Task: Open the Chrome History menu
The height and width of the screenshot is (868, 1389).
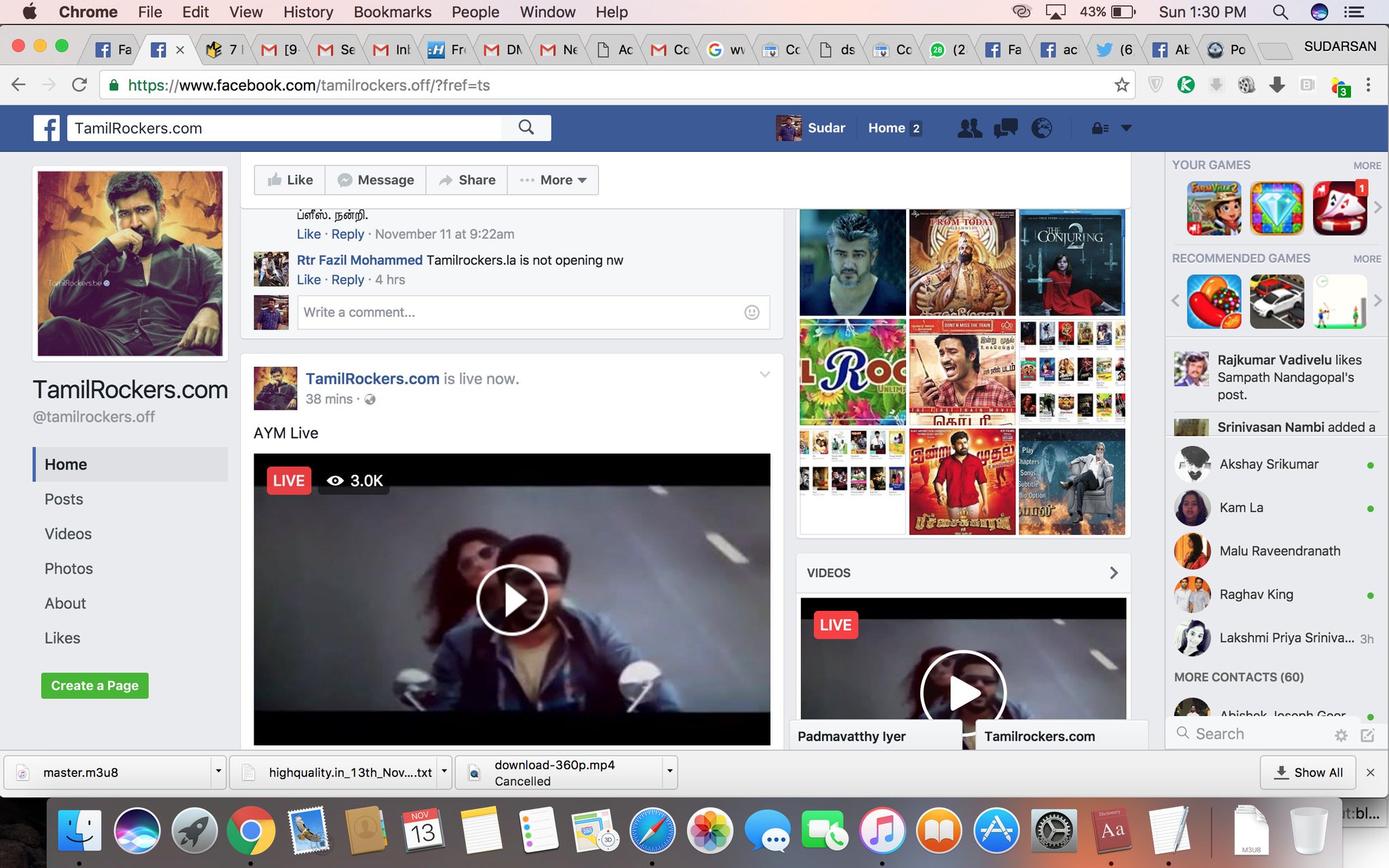Action: click(308, 12)
